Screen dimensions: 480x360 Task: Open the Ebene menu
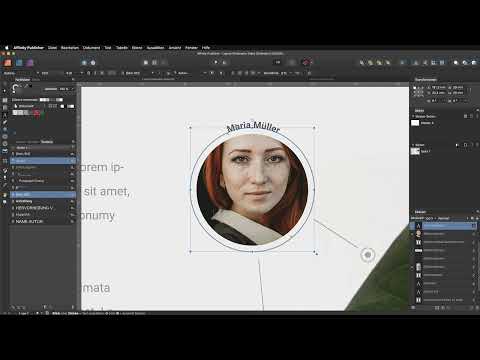pyautogui.click(x=137, y=48)
